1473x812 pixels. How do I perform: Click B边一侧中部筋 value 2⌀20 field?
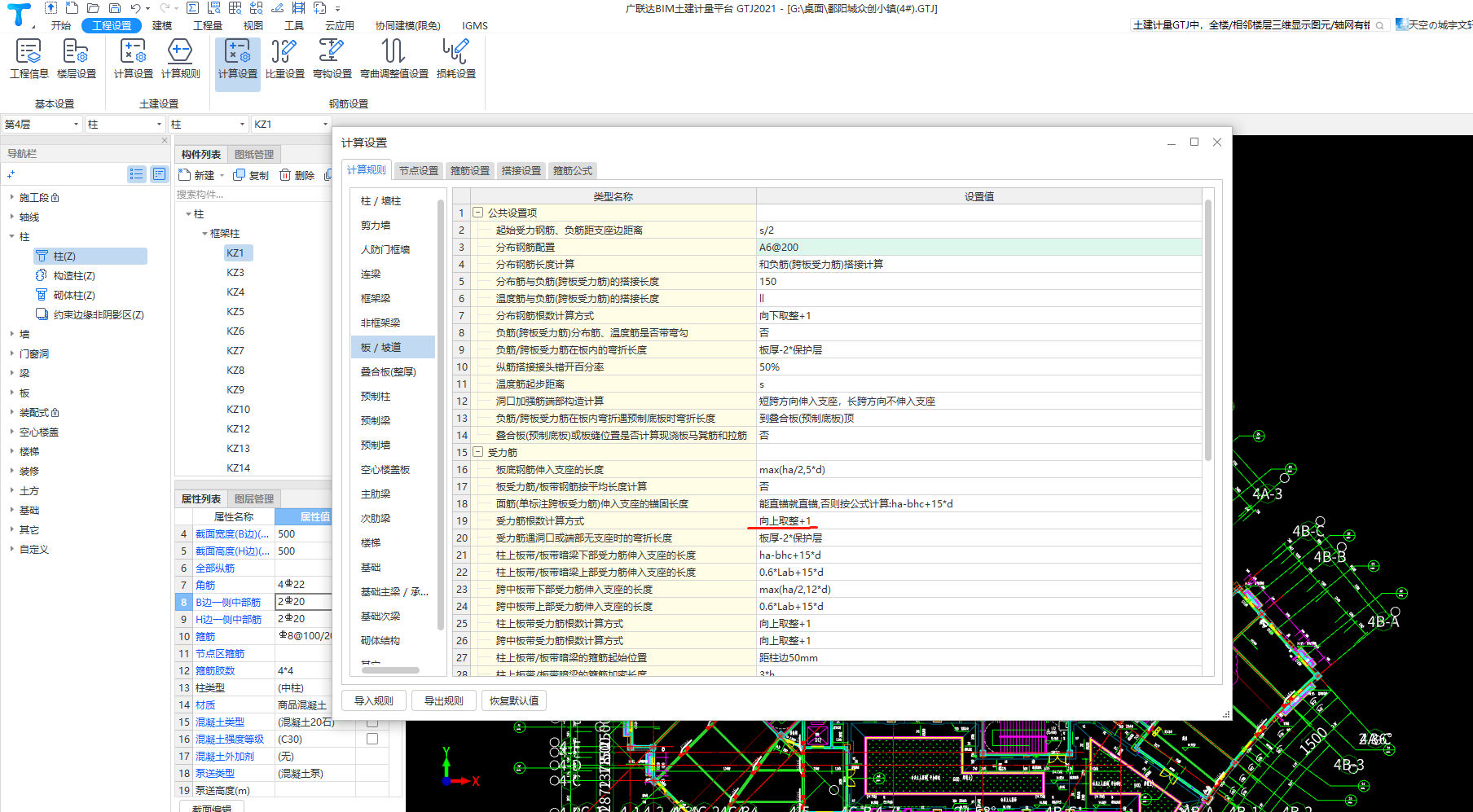(303, 602)
